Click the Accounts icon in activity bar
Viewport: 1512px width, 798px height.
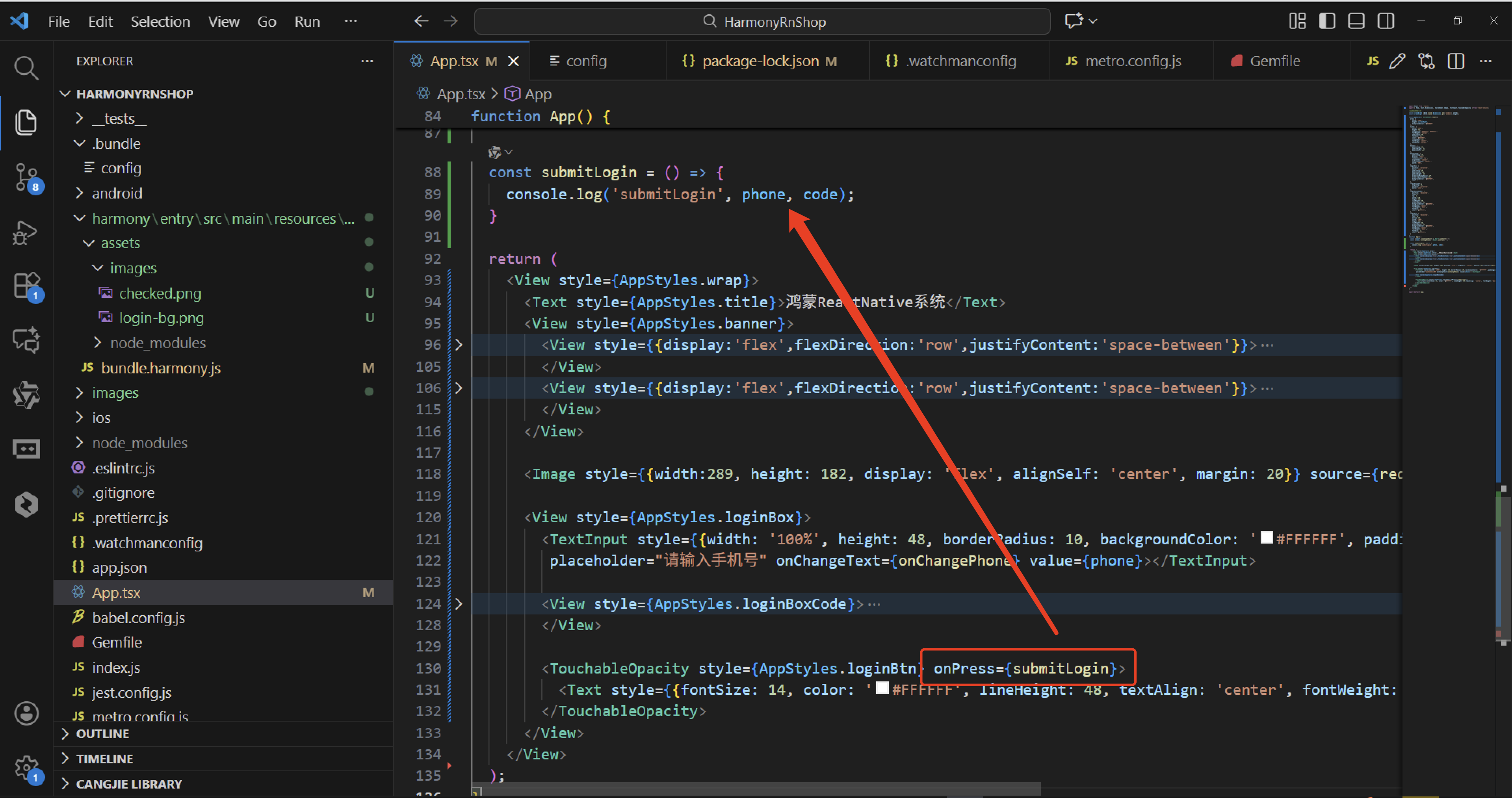tap(26, 713)
